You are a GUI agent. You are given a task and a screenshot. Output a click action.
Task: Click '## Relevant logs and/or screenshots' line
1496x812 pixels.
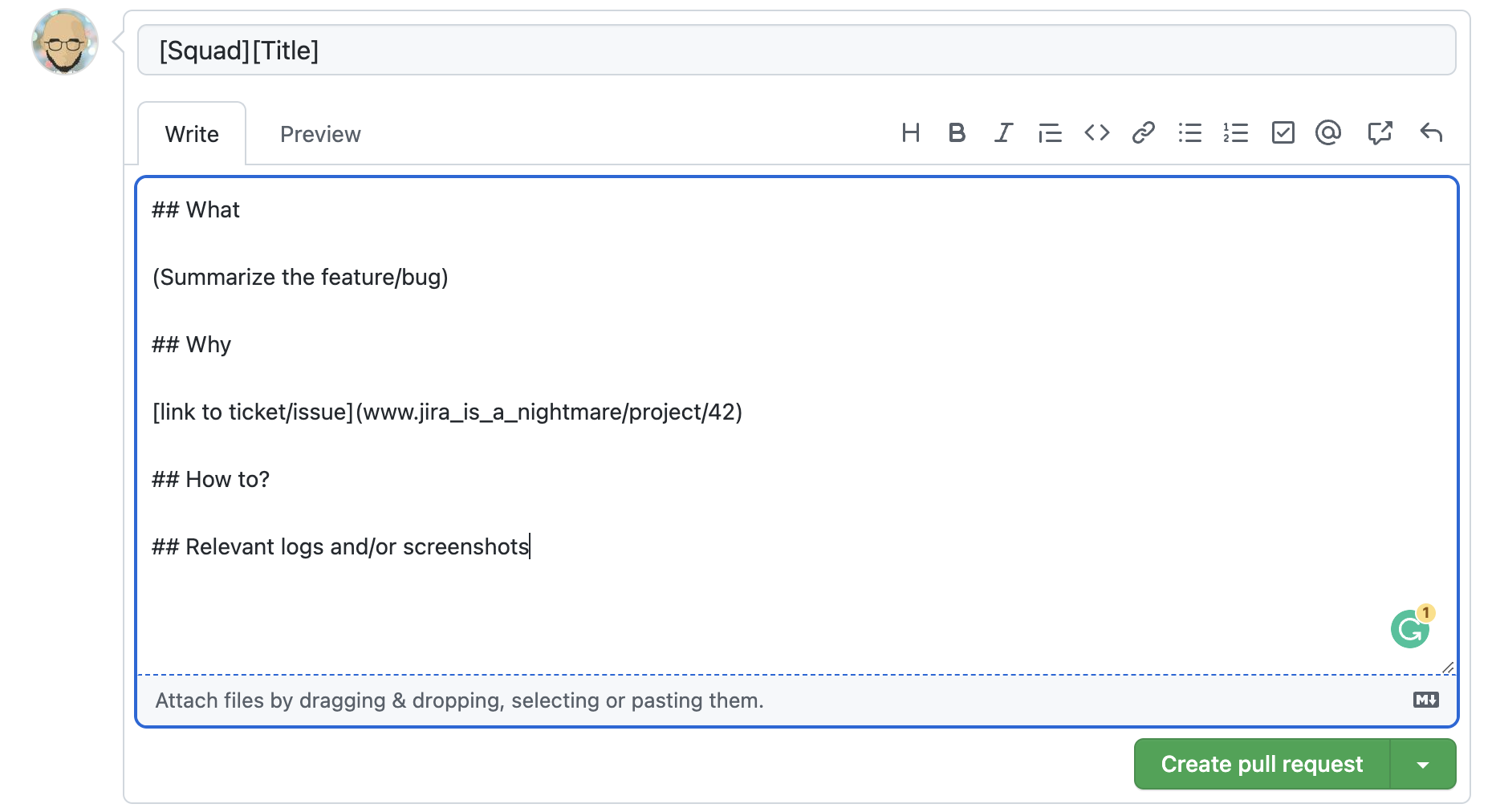(x=340, y=546)
